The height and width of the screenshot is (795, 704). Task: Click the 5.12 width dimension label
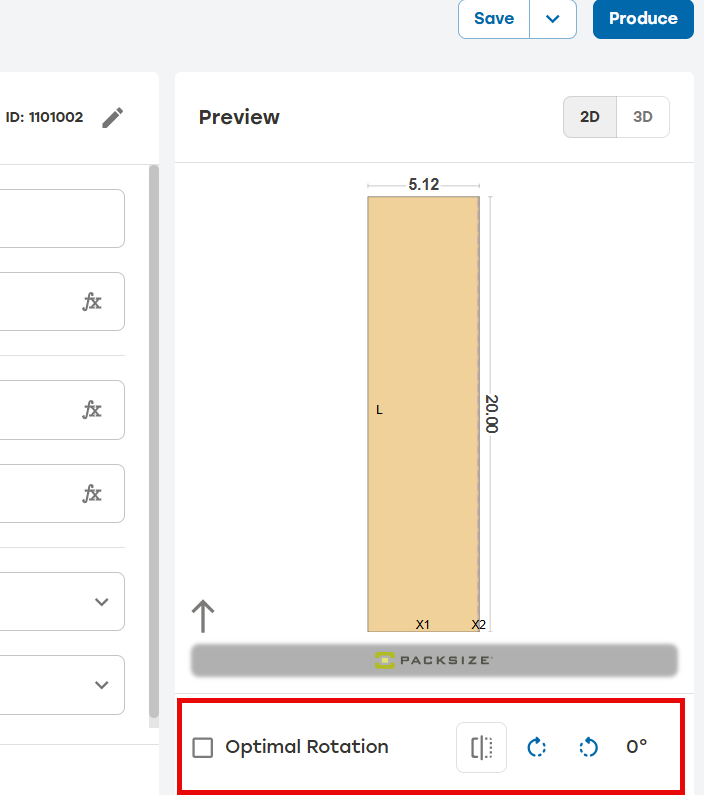424,185
